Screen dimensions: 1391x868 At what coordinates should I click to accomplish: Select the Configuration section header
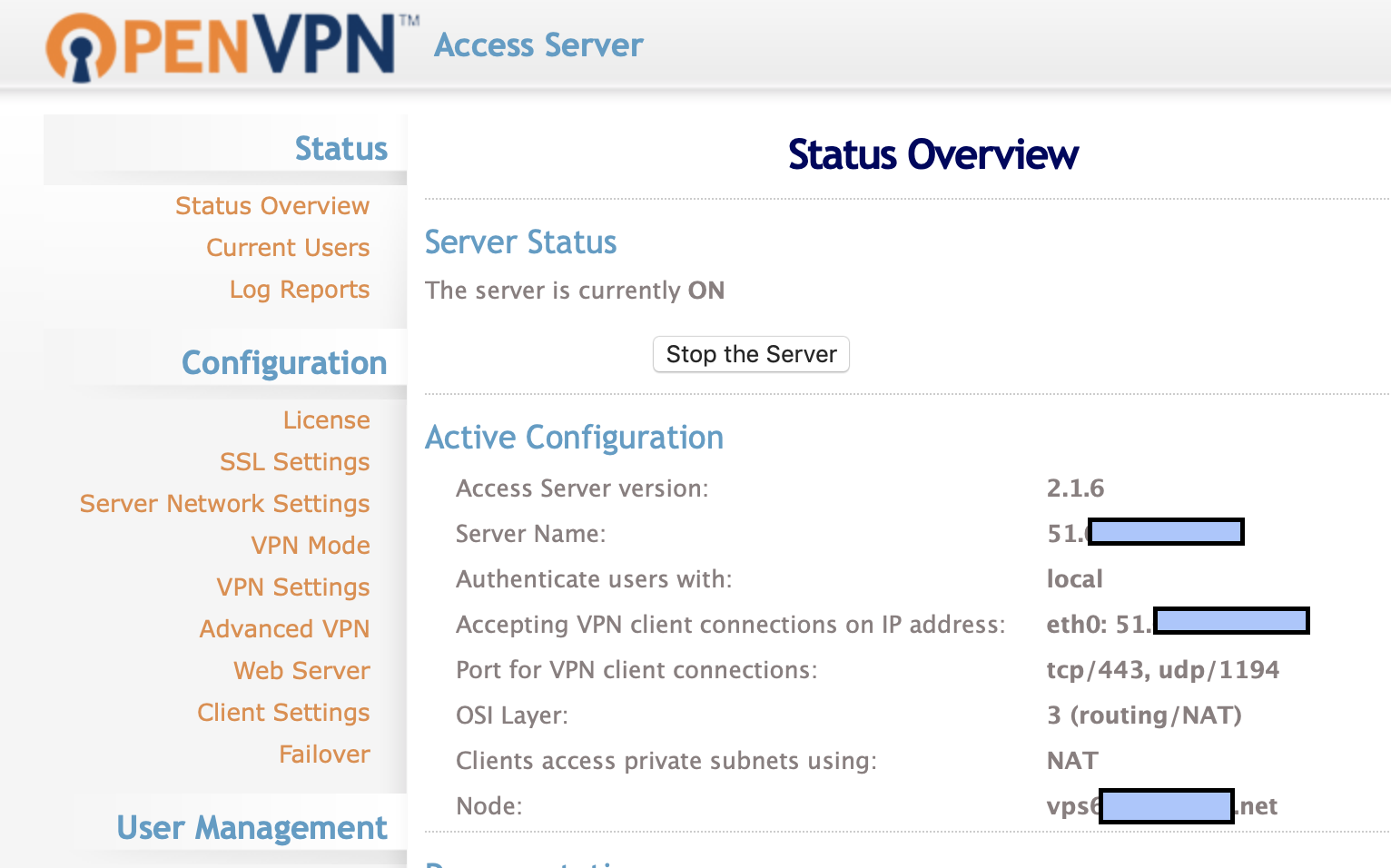coord(284,363)
